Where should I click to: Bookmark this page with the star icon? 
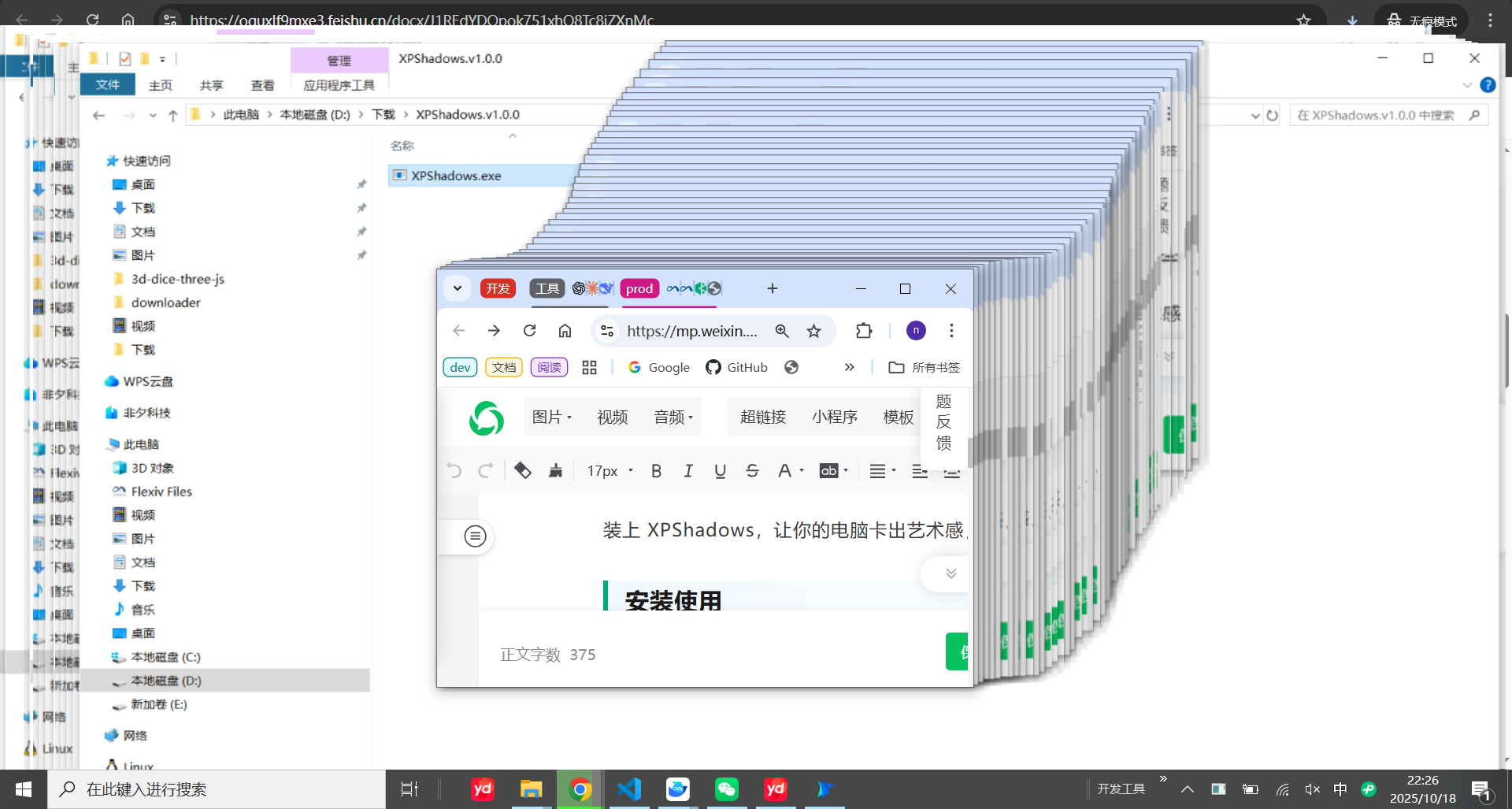point(813,331)
